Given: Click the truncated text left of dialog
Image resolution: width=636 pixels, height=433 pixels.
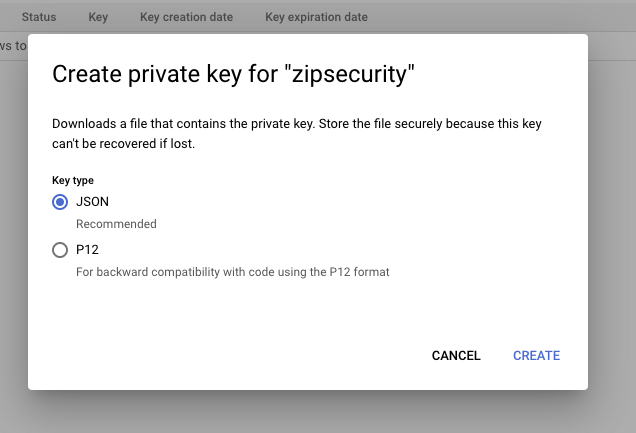Looking at the screenshot, I should pos(13,45).
